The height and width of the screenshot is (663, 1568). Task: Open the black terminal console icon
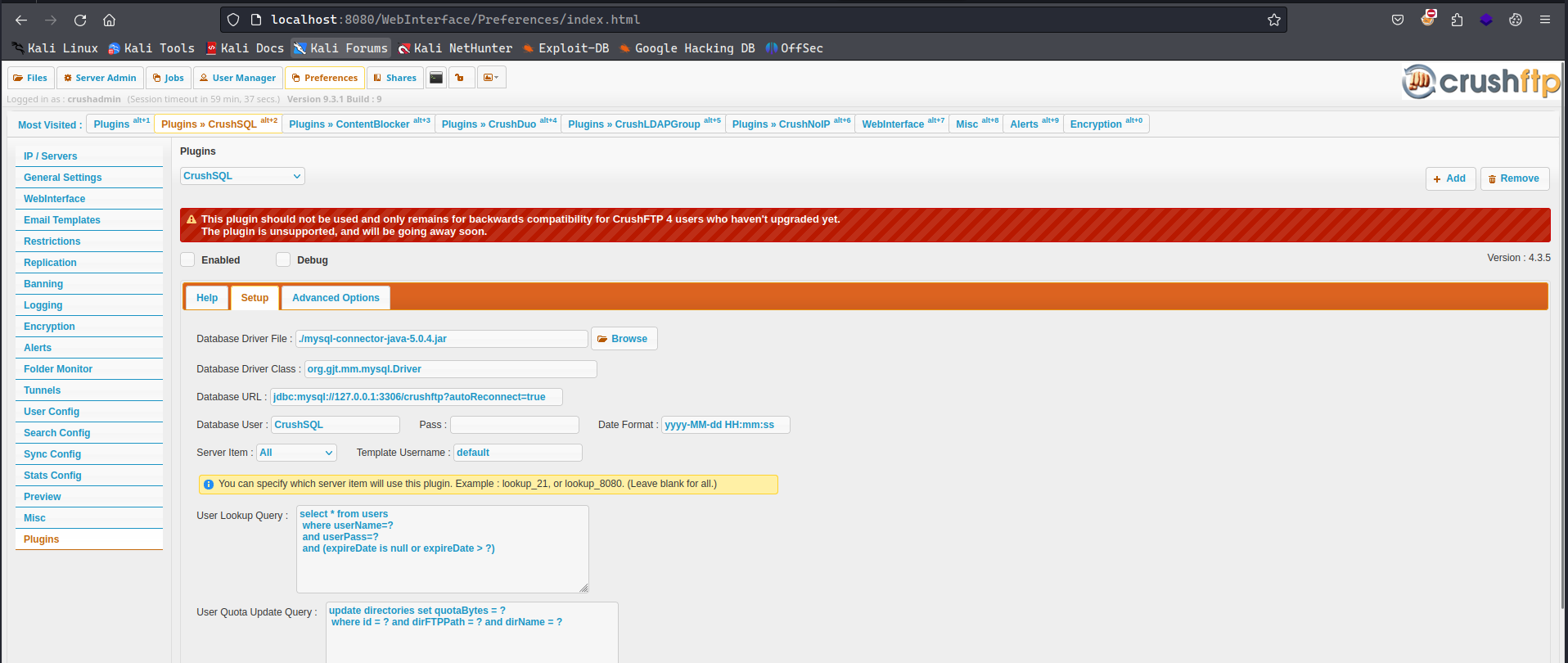(x=436, y=78)
